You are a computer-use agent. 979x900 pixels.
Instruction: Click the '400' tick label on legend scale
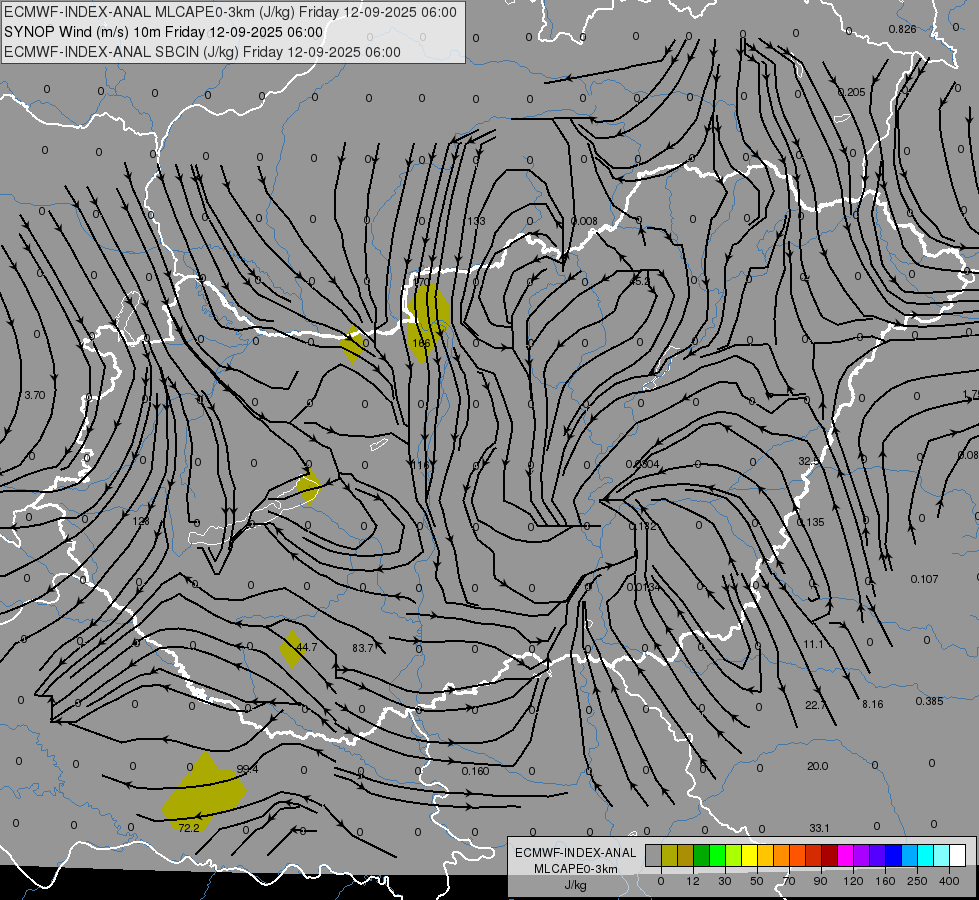(x=949, y=881)
